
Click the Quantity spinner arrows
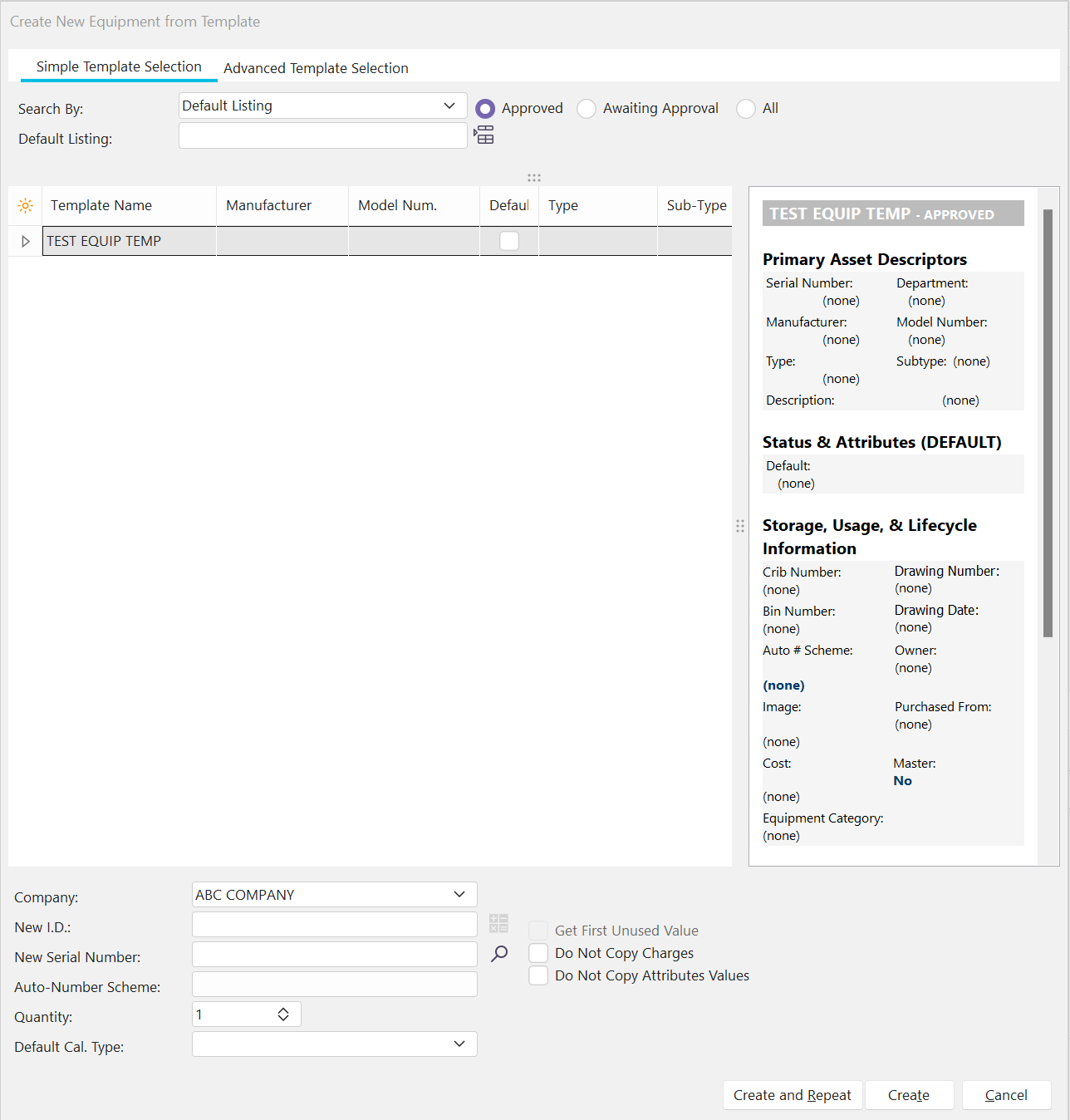283,1014
